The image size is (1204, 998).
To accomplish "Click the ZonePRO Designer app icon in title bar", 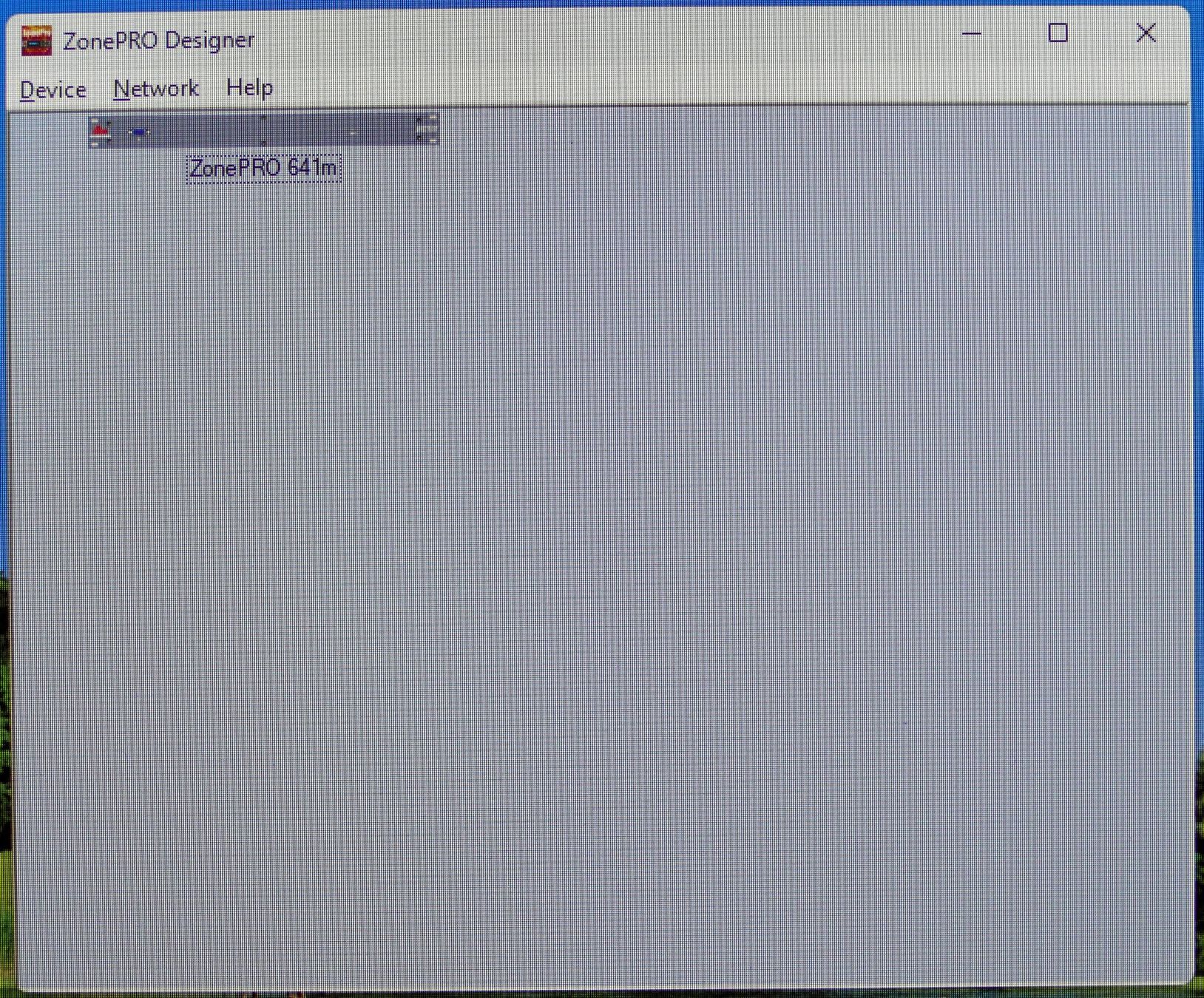I will click(36, 41).
